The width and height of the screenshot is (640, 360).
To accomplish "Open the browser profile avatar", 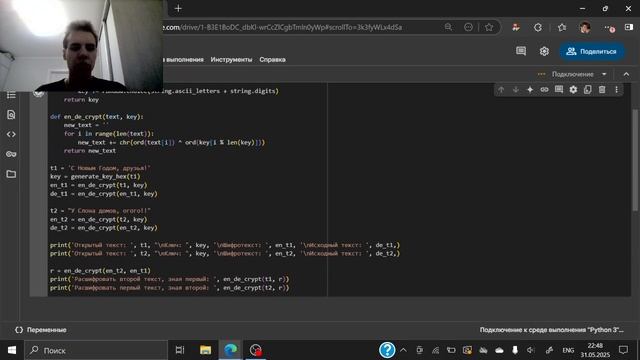I will (x=585, y=27).
